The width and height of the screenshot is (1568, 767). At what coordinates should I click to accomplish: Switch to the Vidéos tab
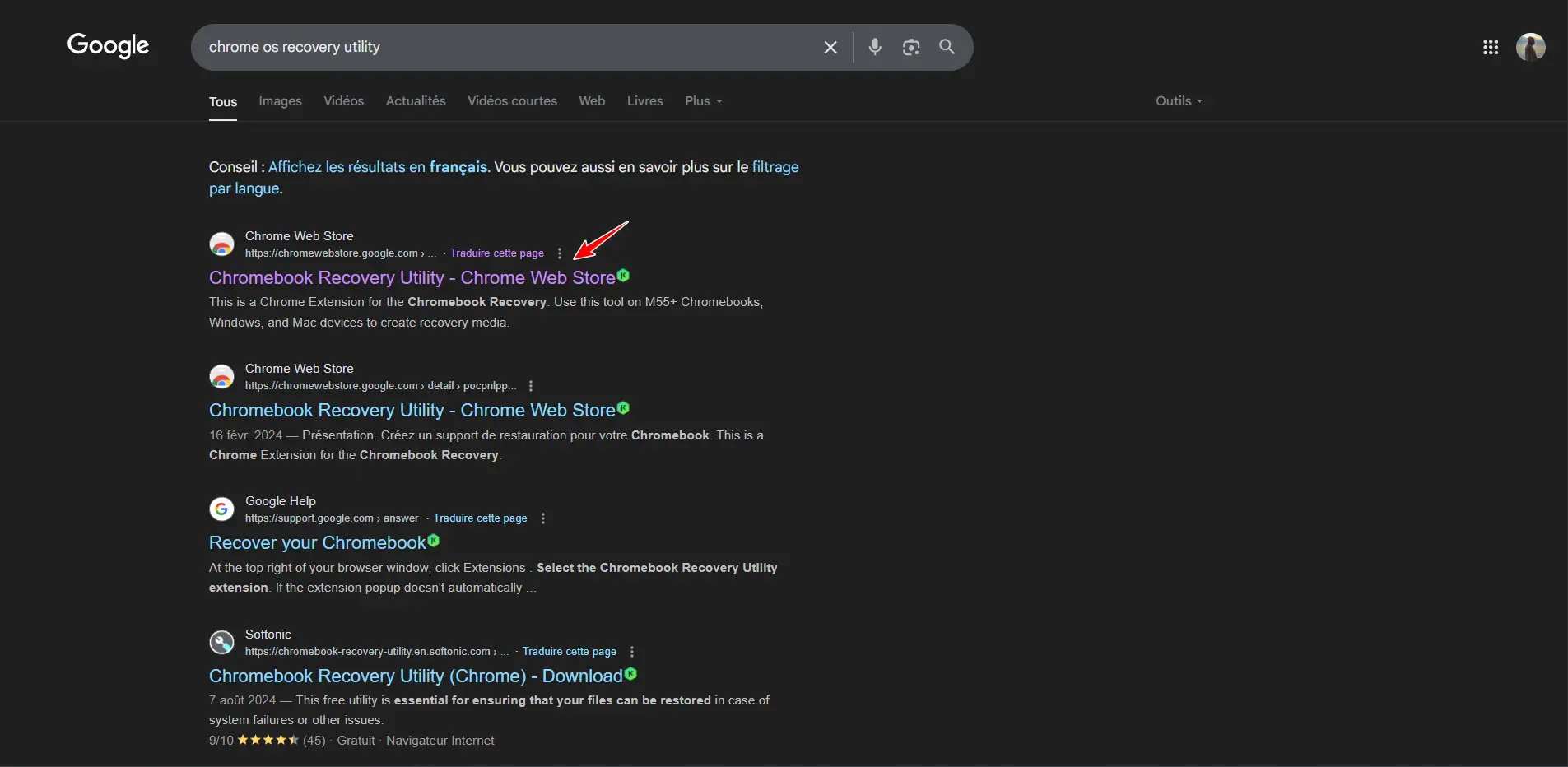coord(343,101)
